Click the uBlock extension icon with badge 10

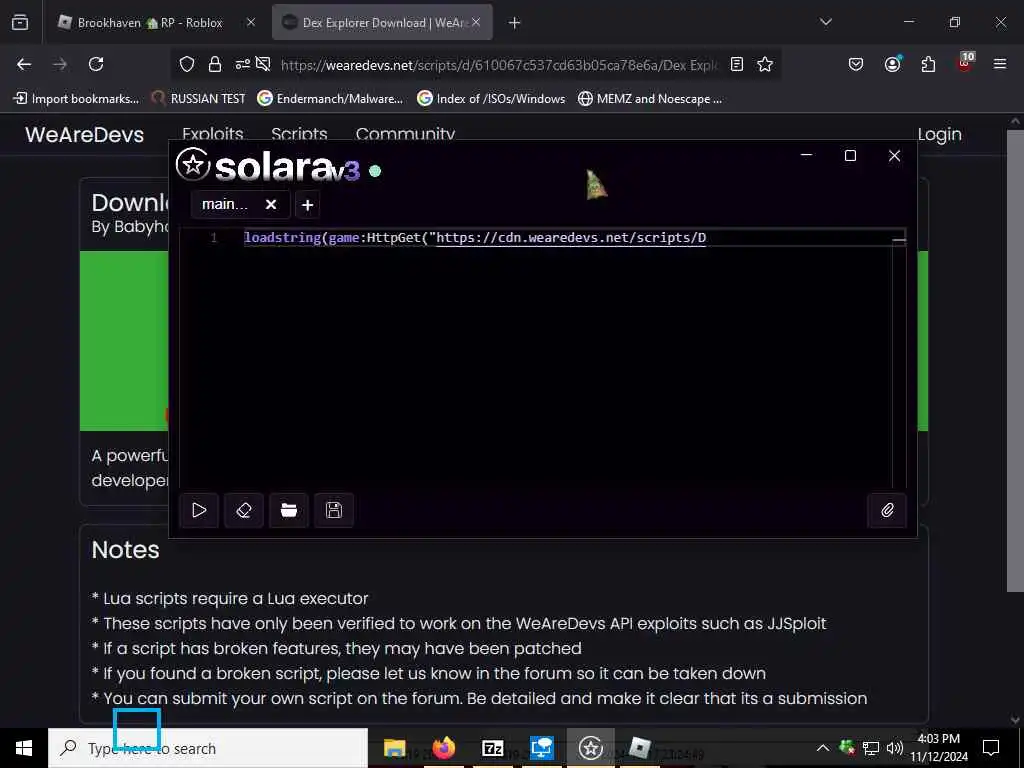(965, 63)
